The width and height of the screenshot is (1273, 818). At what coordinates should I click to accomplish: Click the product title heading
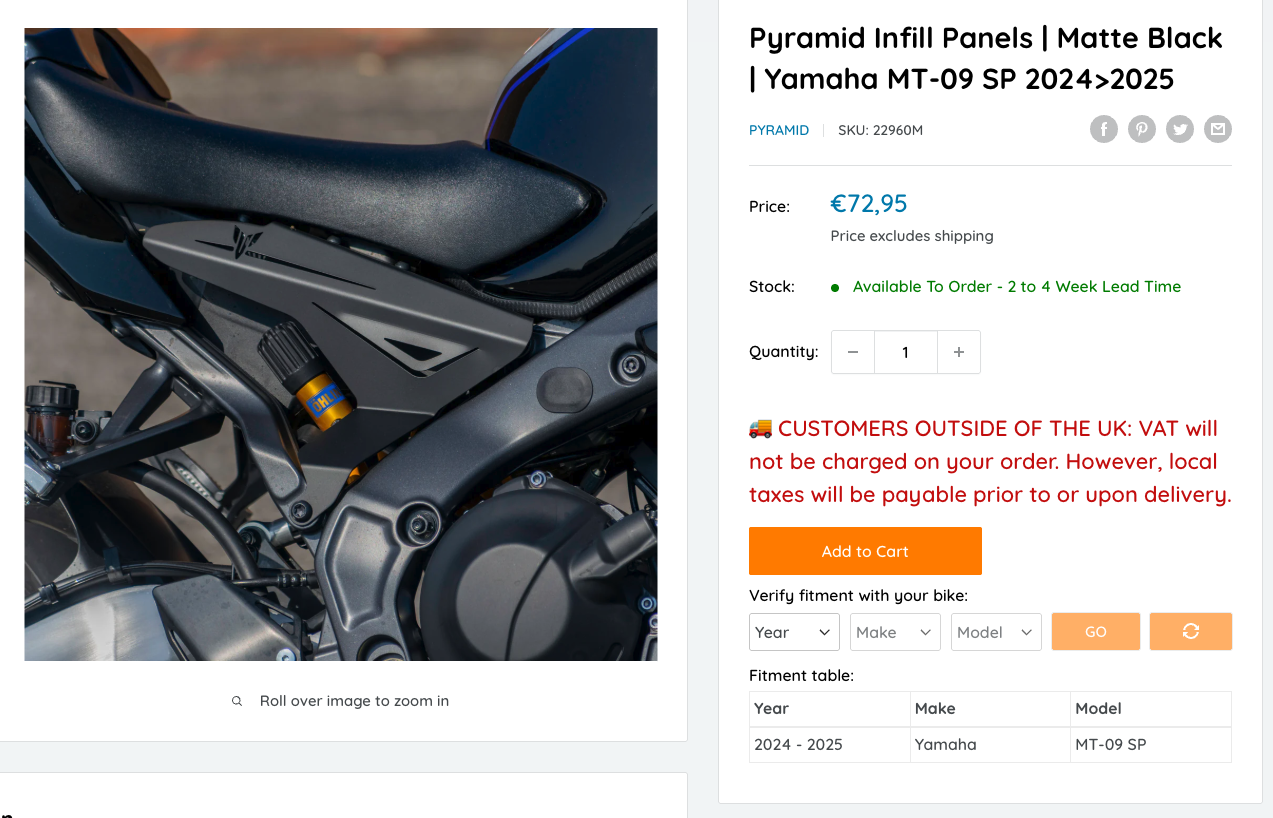[985, 58]
